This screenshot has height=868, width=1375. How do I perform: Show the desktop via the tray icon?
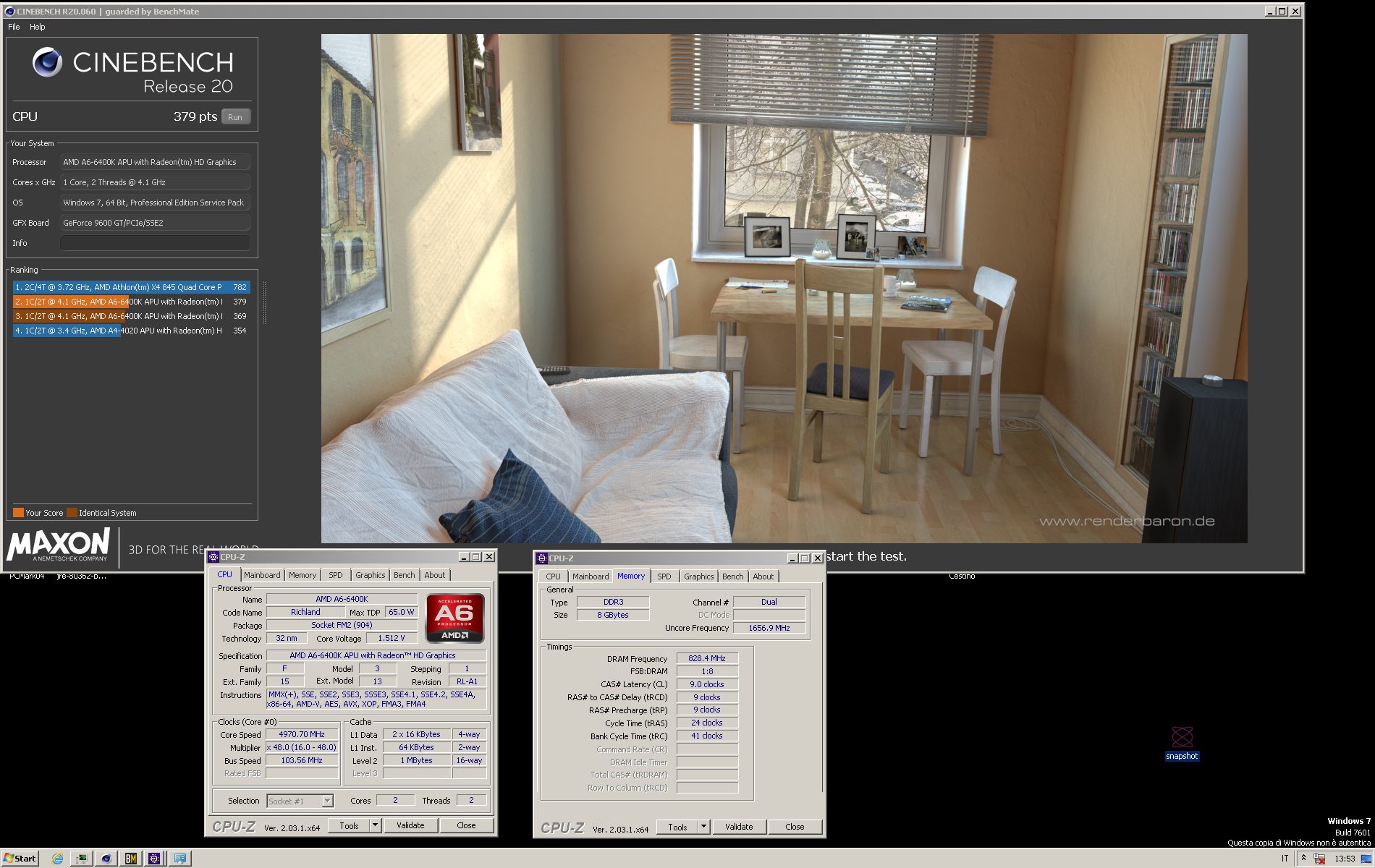tap(1366, 859)
